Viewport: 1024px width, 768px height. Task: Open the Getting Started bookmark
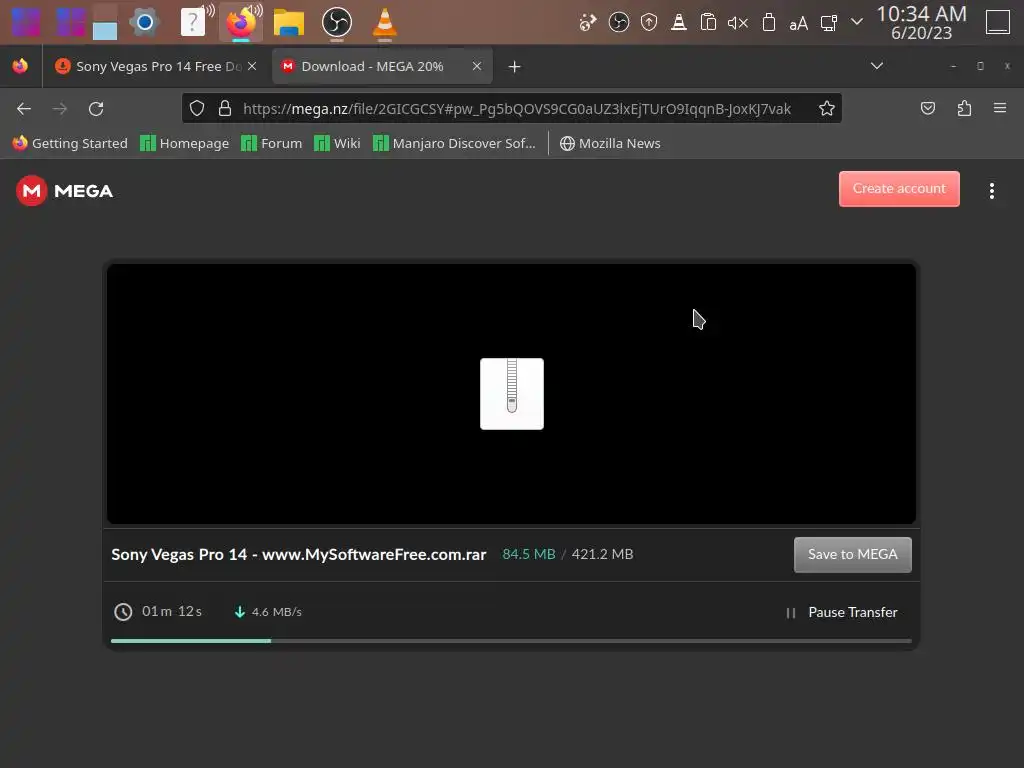tap(70, 143)
